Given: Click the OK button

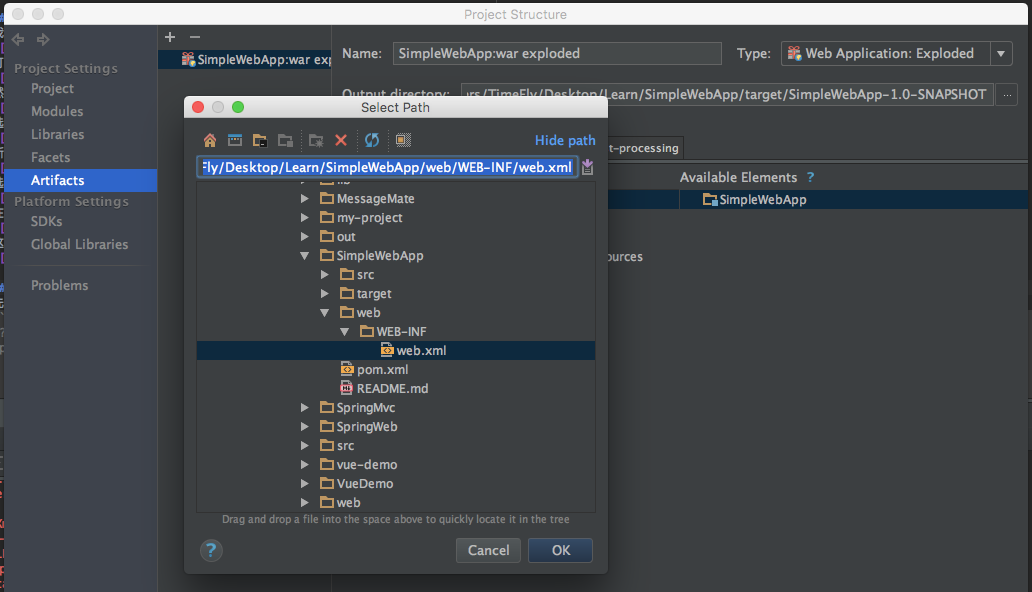Looking at the screenshot, I should tap(561, 551).
